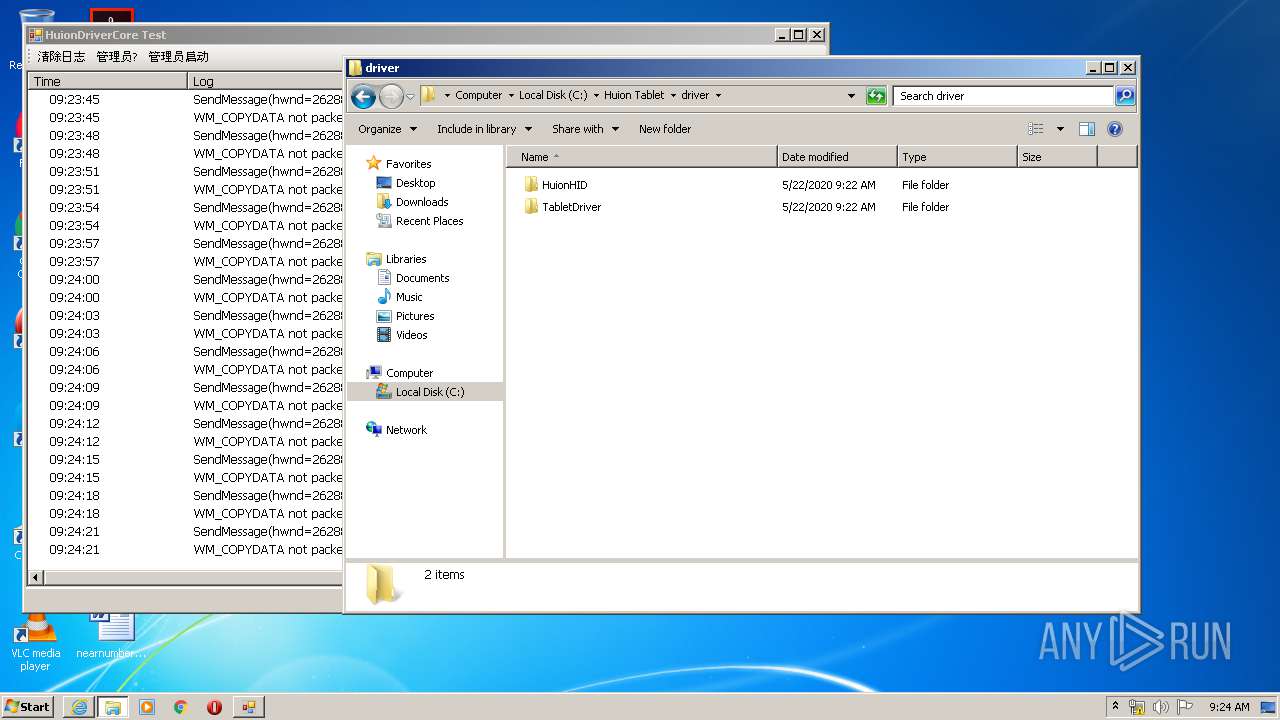The width and height of the screenshot is (1280, 720).
Task: Sort by the Size column header
Action: tap(1057, 157)
